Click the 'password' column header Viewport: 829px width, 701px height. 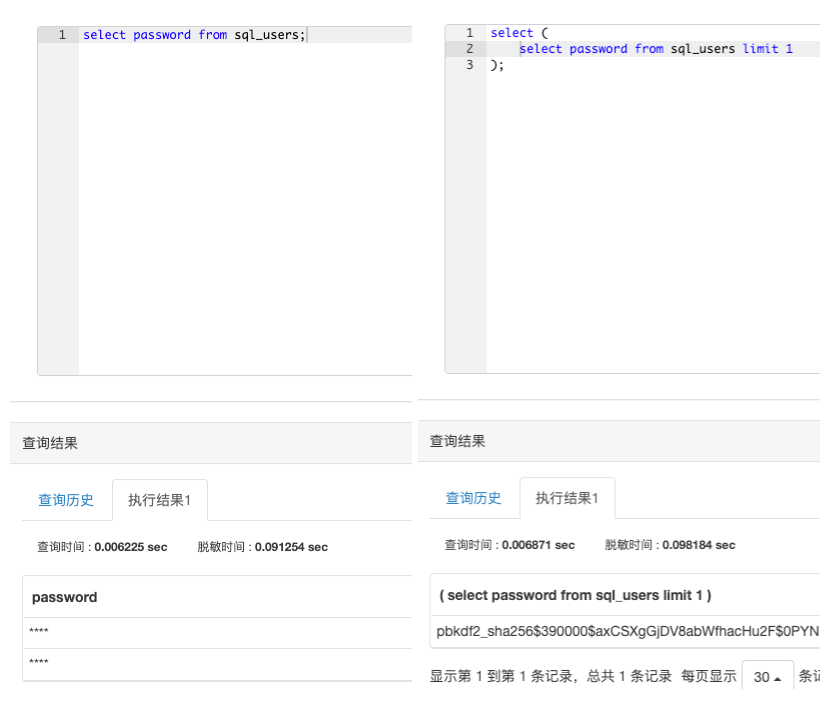tap(65, 597)
